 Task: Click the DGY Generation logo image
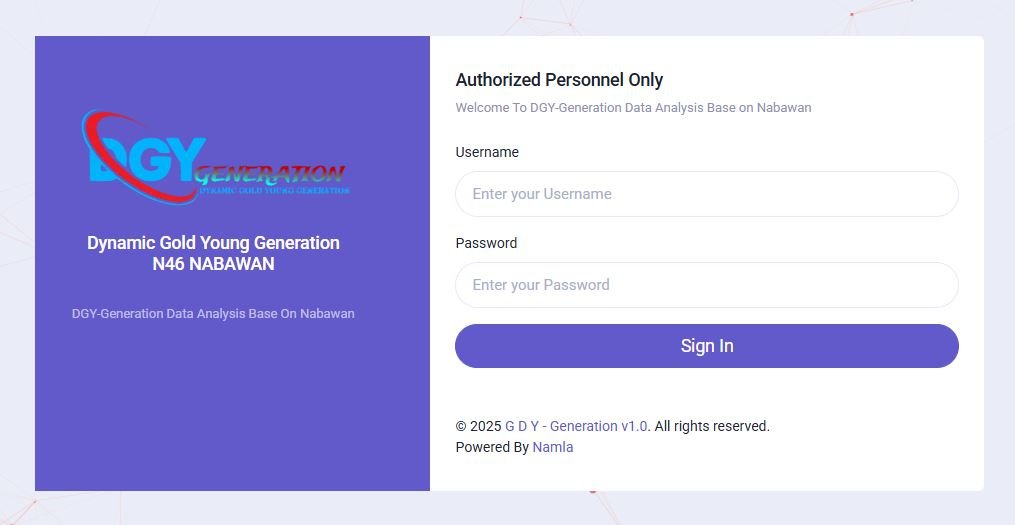215,158
